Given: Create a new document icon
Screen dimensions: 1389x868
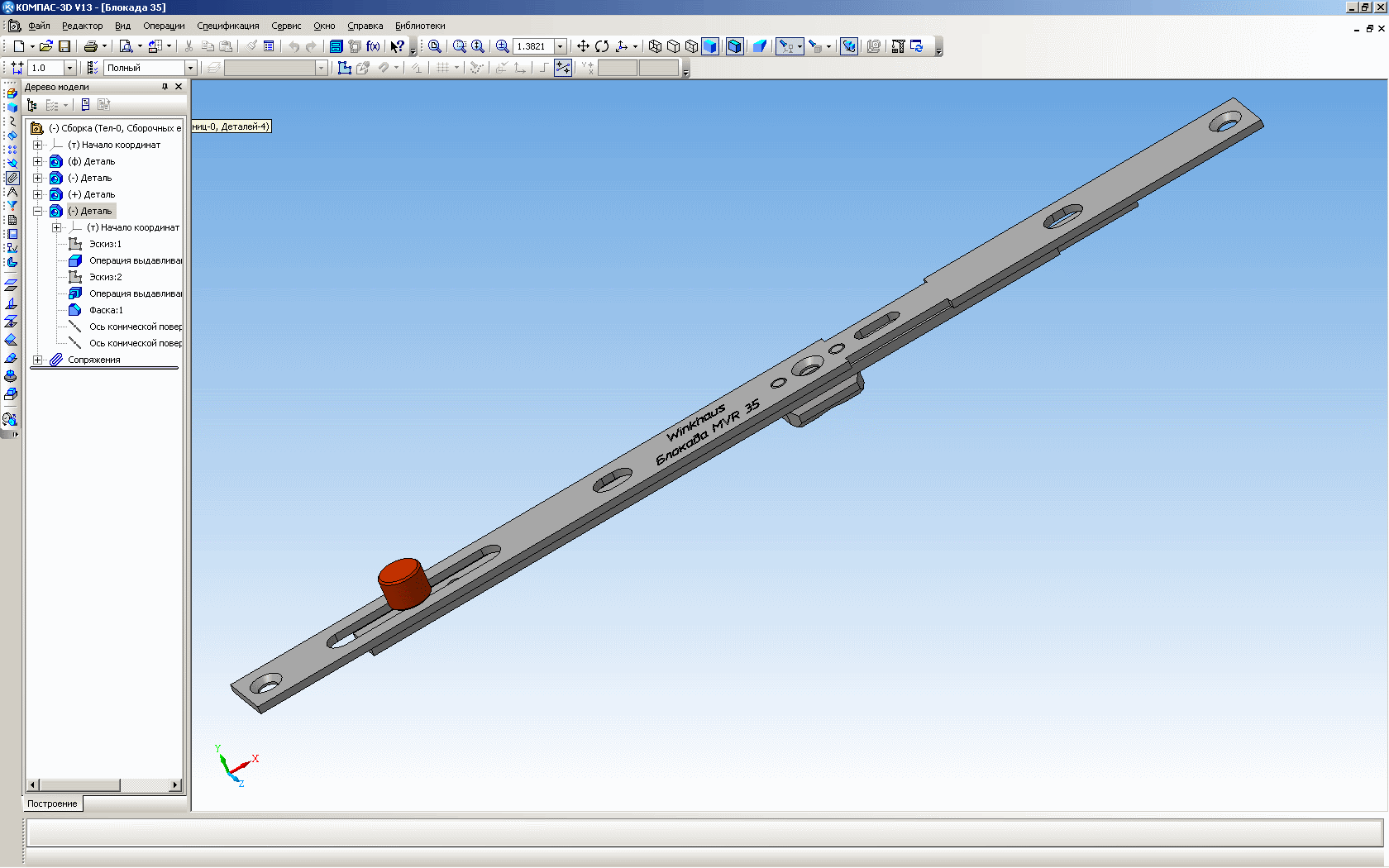Looking at the screenshot, I should (18, 46).
